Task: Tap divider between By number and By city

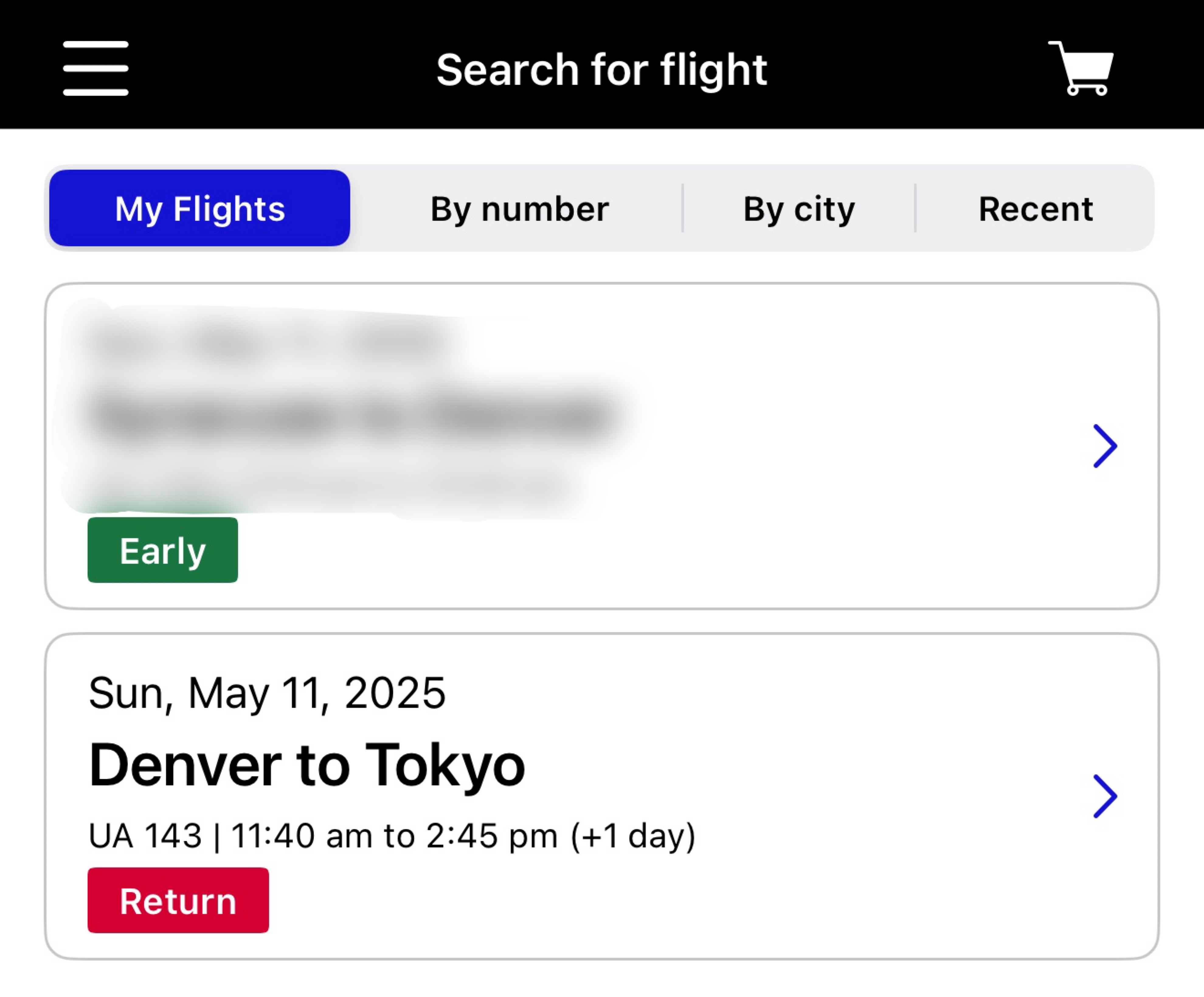Action: [x=682, y=208]
